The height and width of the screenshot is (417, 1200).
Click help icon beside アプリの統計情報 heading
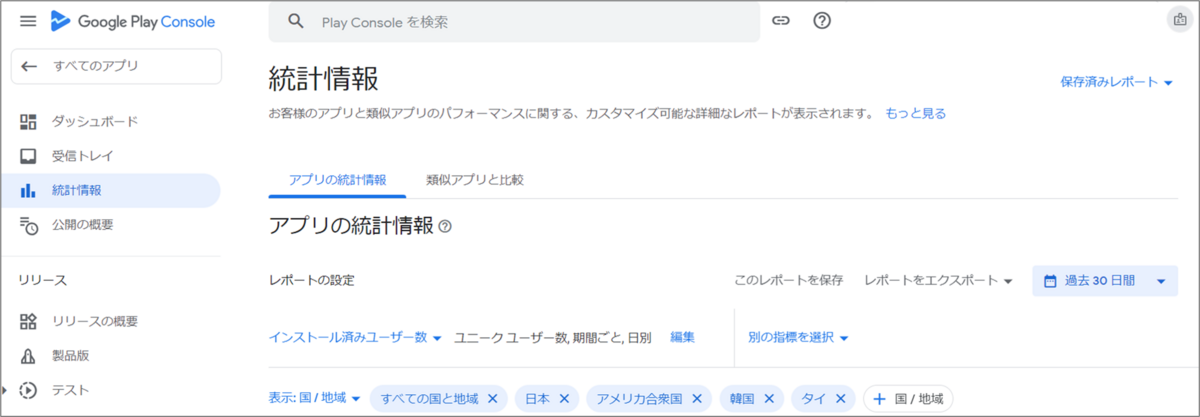tap(445, 226)
